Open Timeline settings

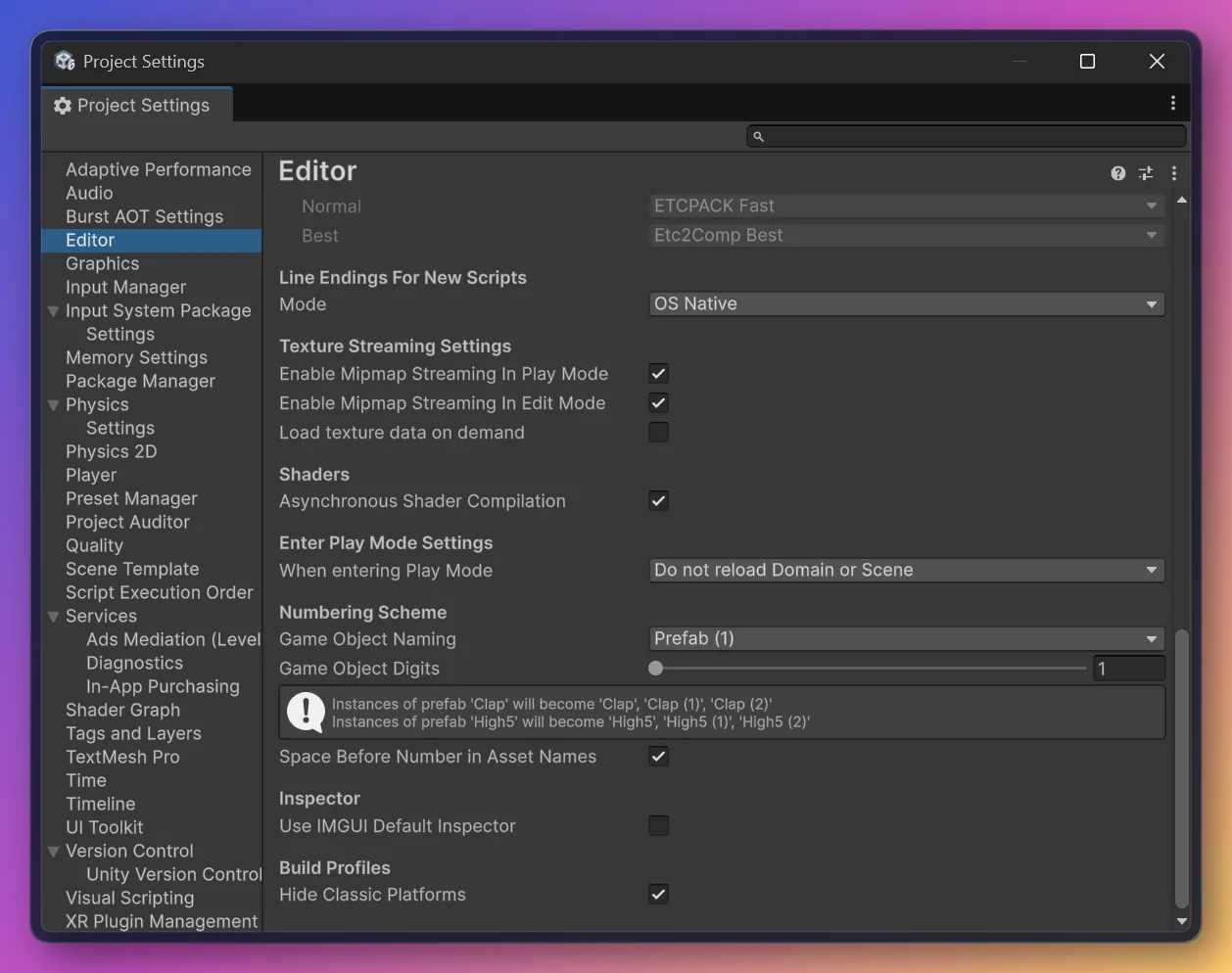(101, 804)
